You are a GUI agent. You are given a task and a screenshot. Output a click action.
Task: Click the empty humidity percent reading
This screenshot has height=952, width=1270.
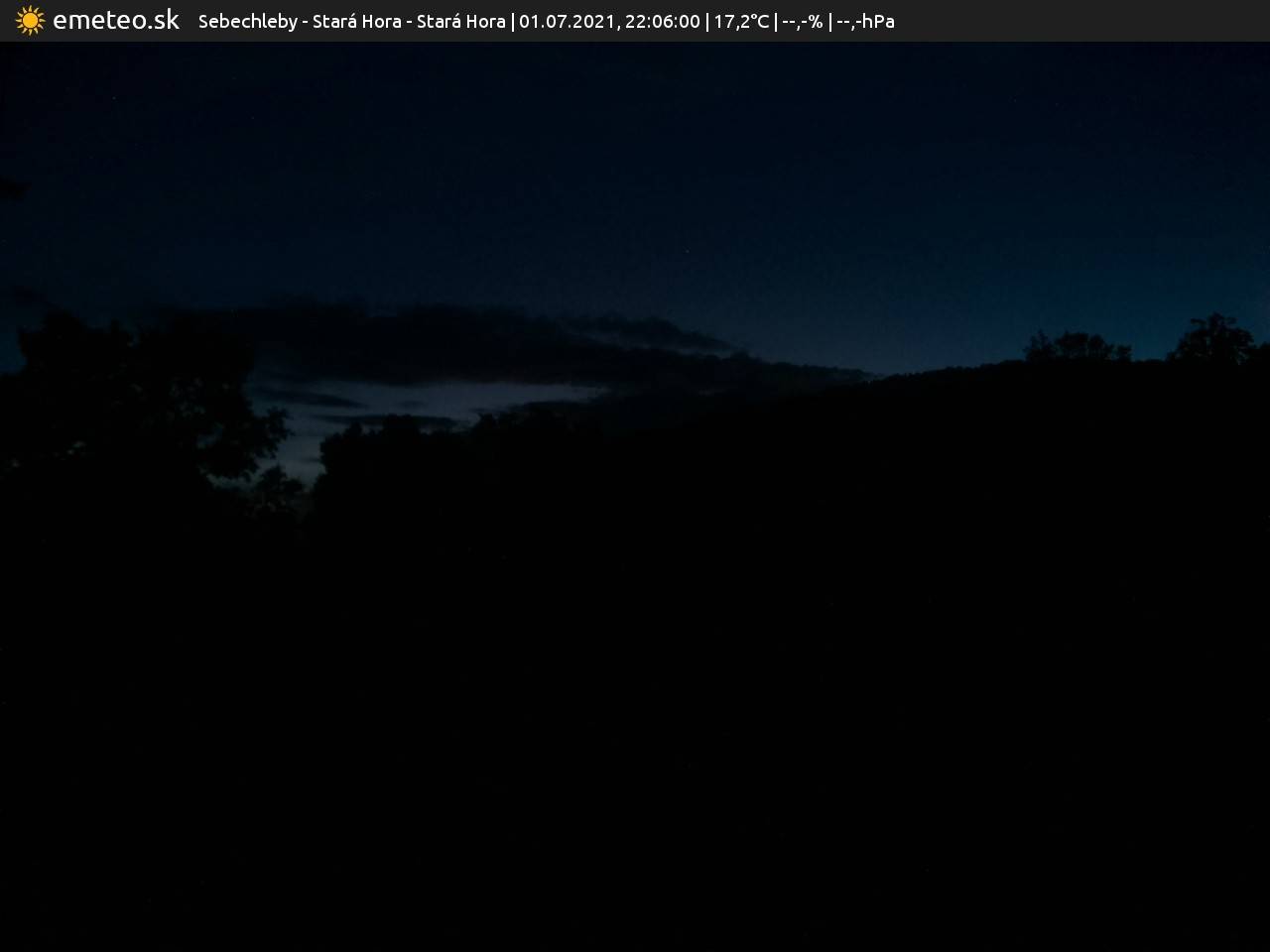(x=802, y=21)
